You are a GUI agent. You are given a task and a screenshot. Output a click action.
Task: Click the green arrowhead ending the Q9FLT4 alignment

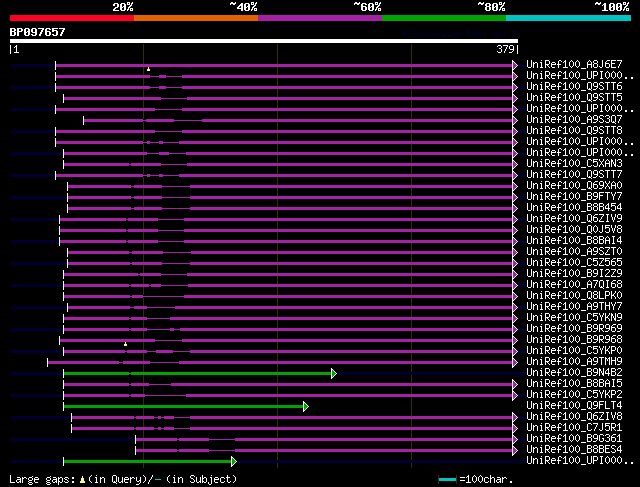[x=306, y=407]
